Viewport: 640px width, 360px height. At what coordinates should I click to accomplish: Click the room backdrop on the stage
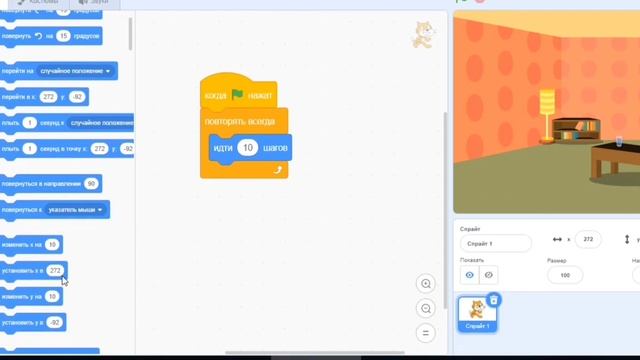click(x=547, y=112)
